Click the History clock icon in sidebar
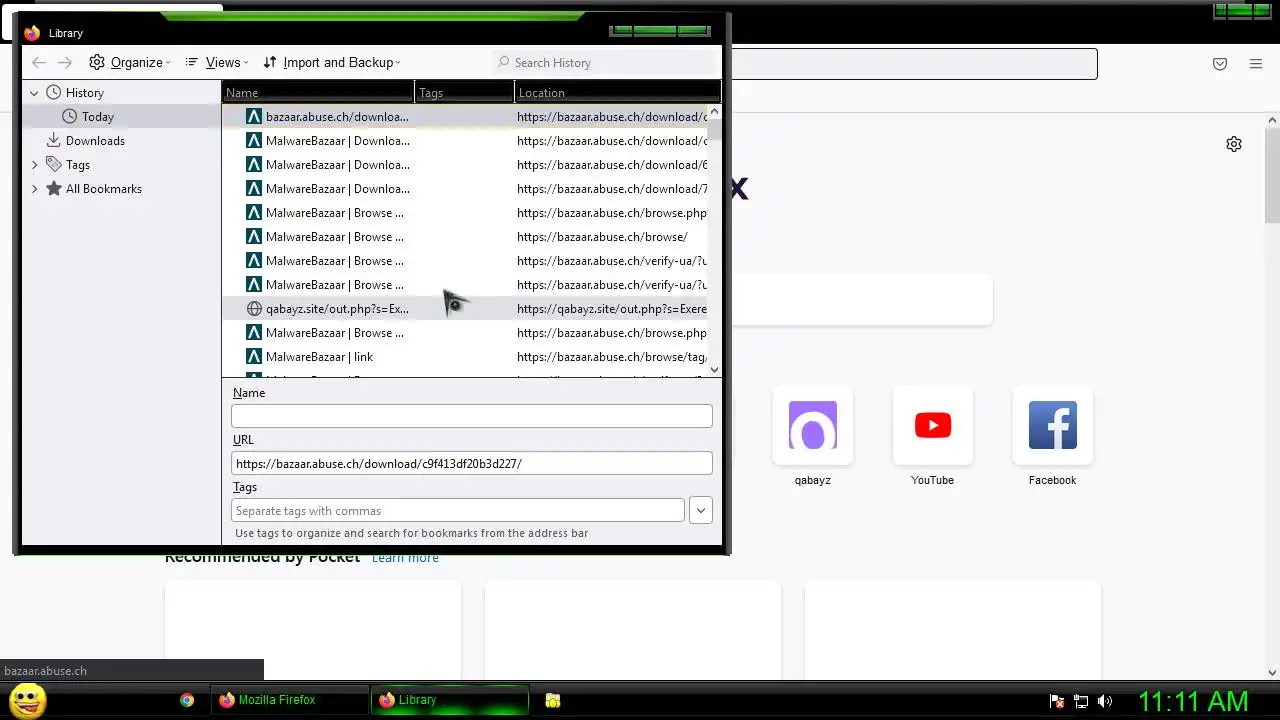 point(54,93)
